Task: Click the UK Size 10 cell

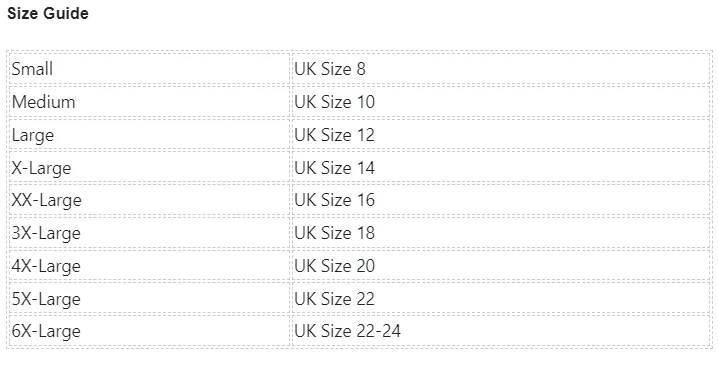Action: [x=501, y=102]
